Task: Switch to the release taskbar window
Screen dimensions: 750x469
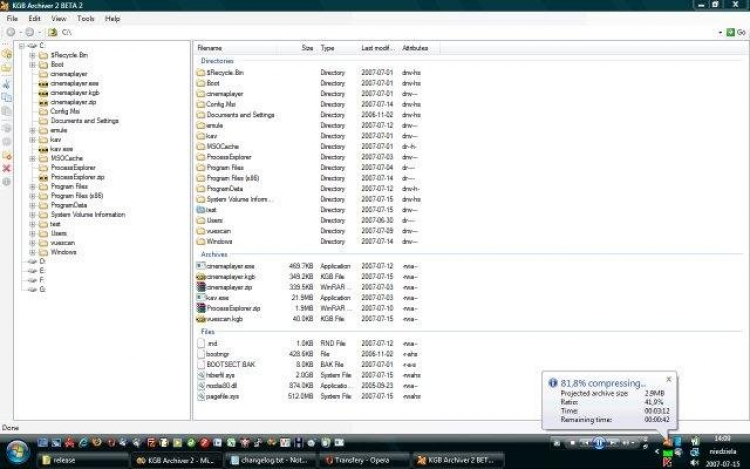Action: click(x=83, y=460)
